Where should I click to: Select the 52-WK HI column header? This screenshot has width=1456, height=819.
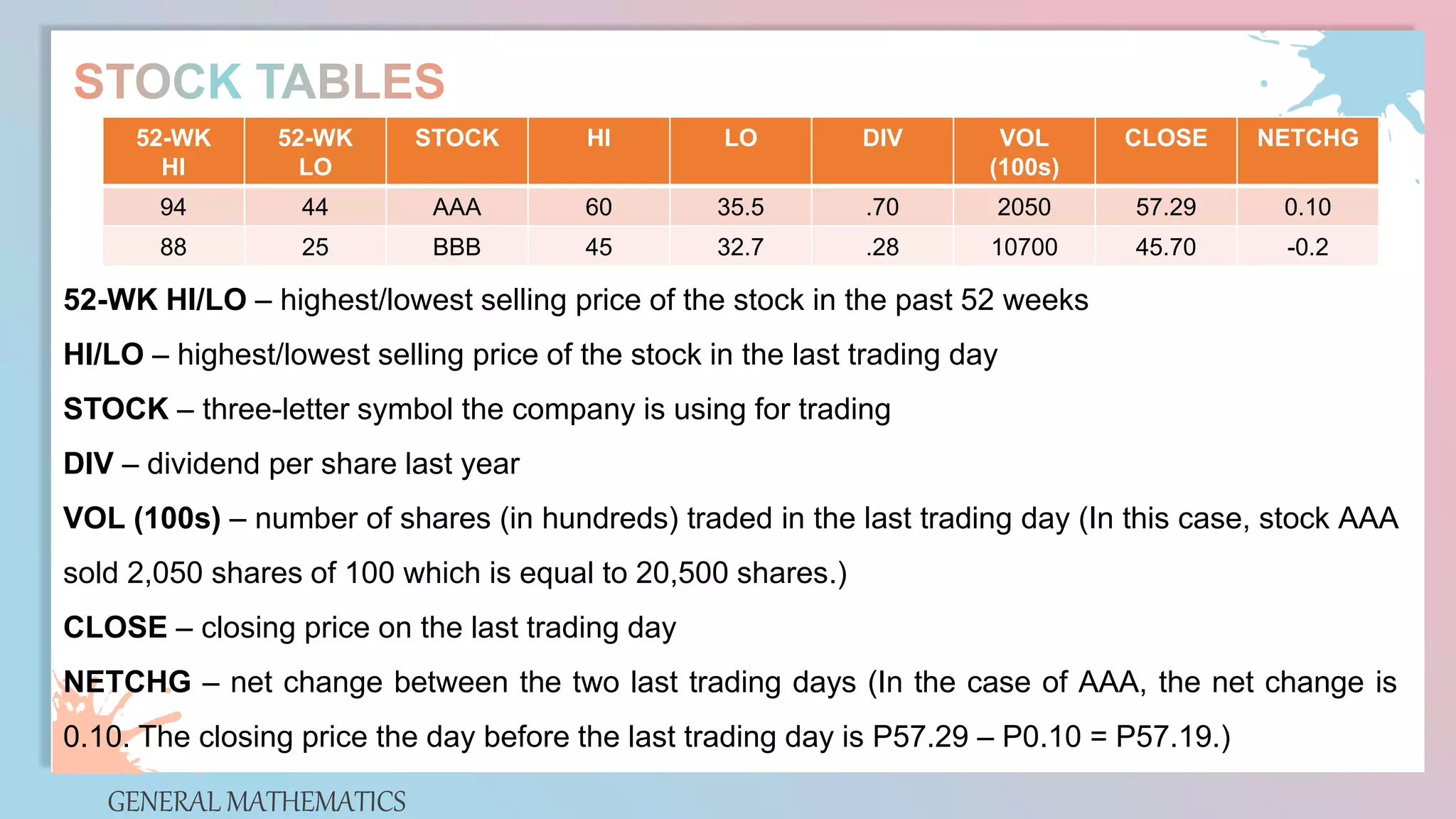[173, 151]
